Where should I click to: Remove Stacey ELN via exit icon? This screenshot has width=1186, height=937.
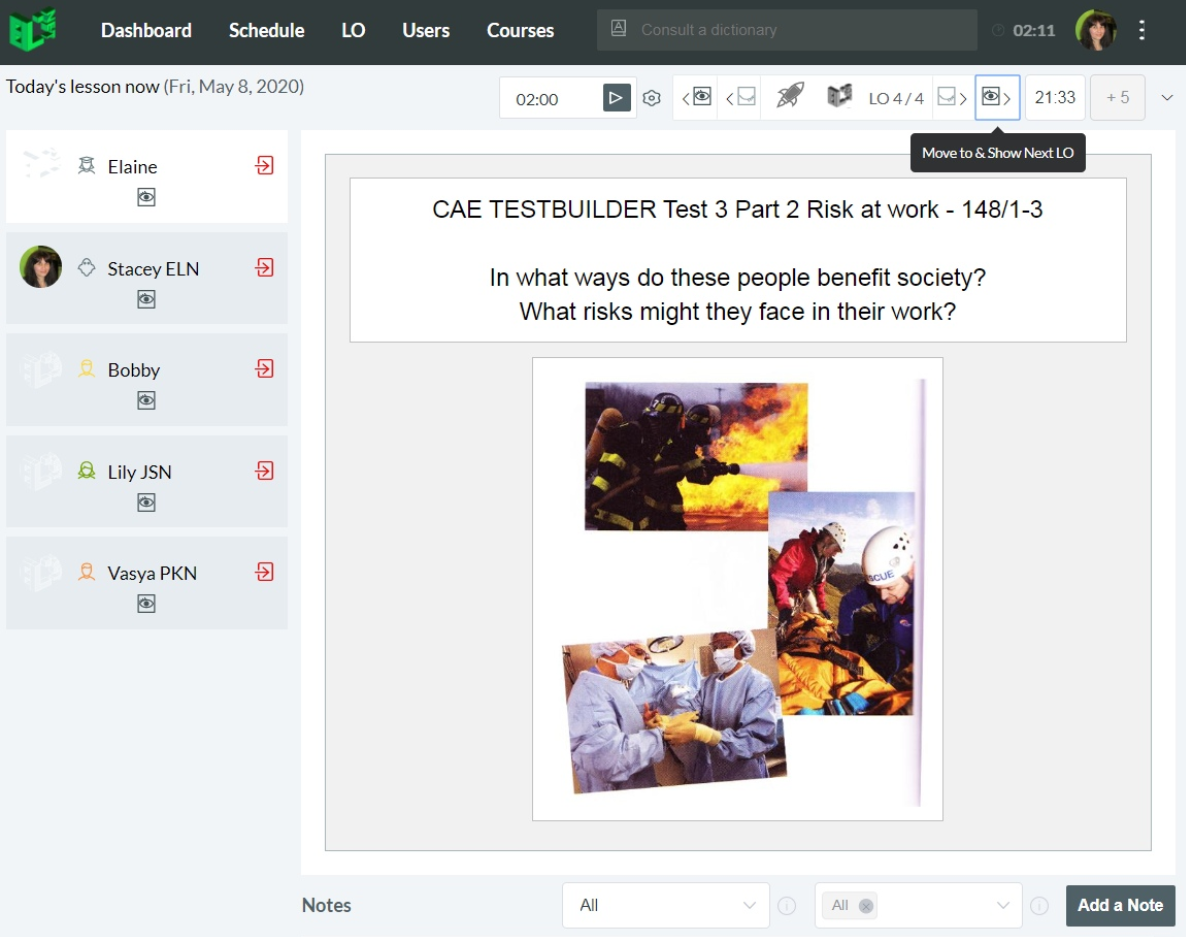[x=265, y=267]
